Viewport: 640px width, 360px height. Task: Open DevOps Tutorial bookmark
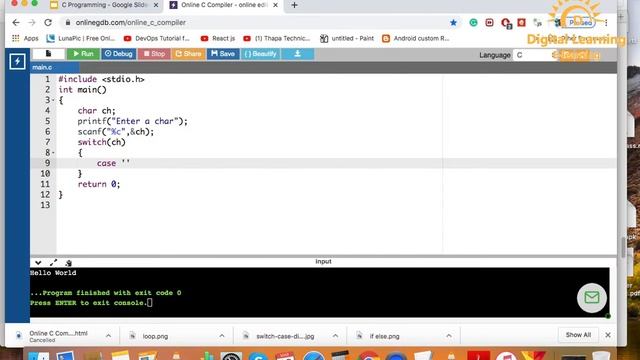coord(157,38)
